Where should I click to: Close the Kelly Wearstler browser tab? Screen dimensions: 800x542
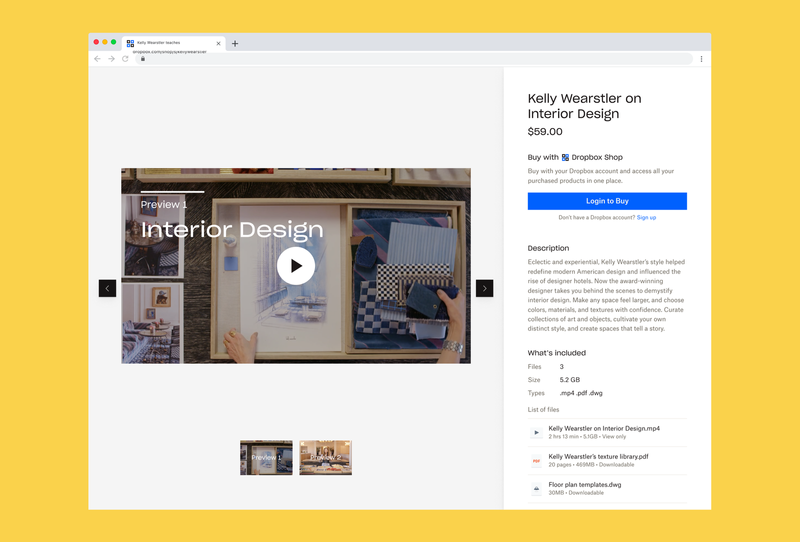coord(218,43)
